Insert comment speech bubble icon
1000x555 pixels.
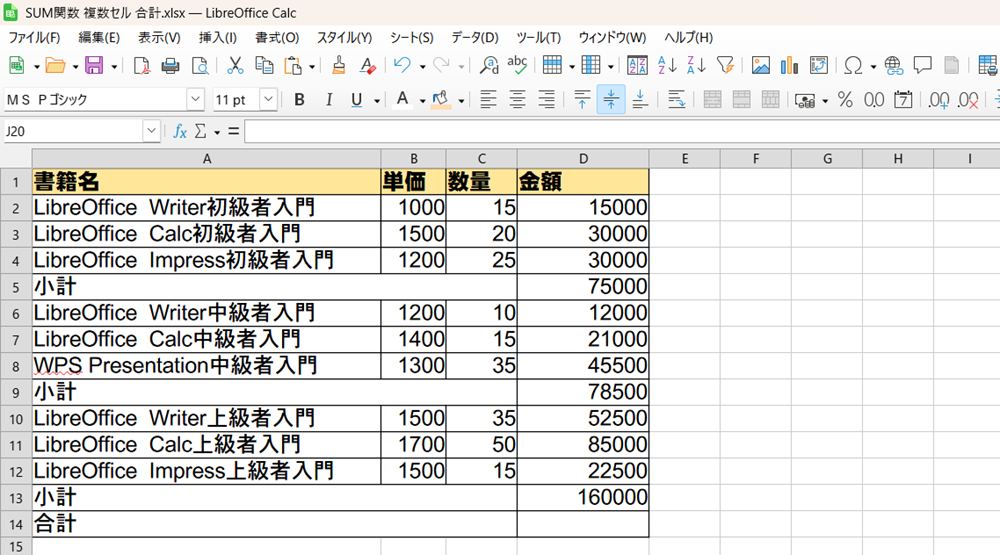[x=922, y=65]
